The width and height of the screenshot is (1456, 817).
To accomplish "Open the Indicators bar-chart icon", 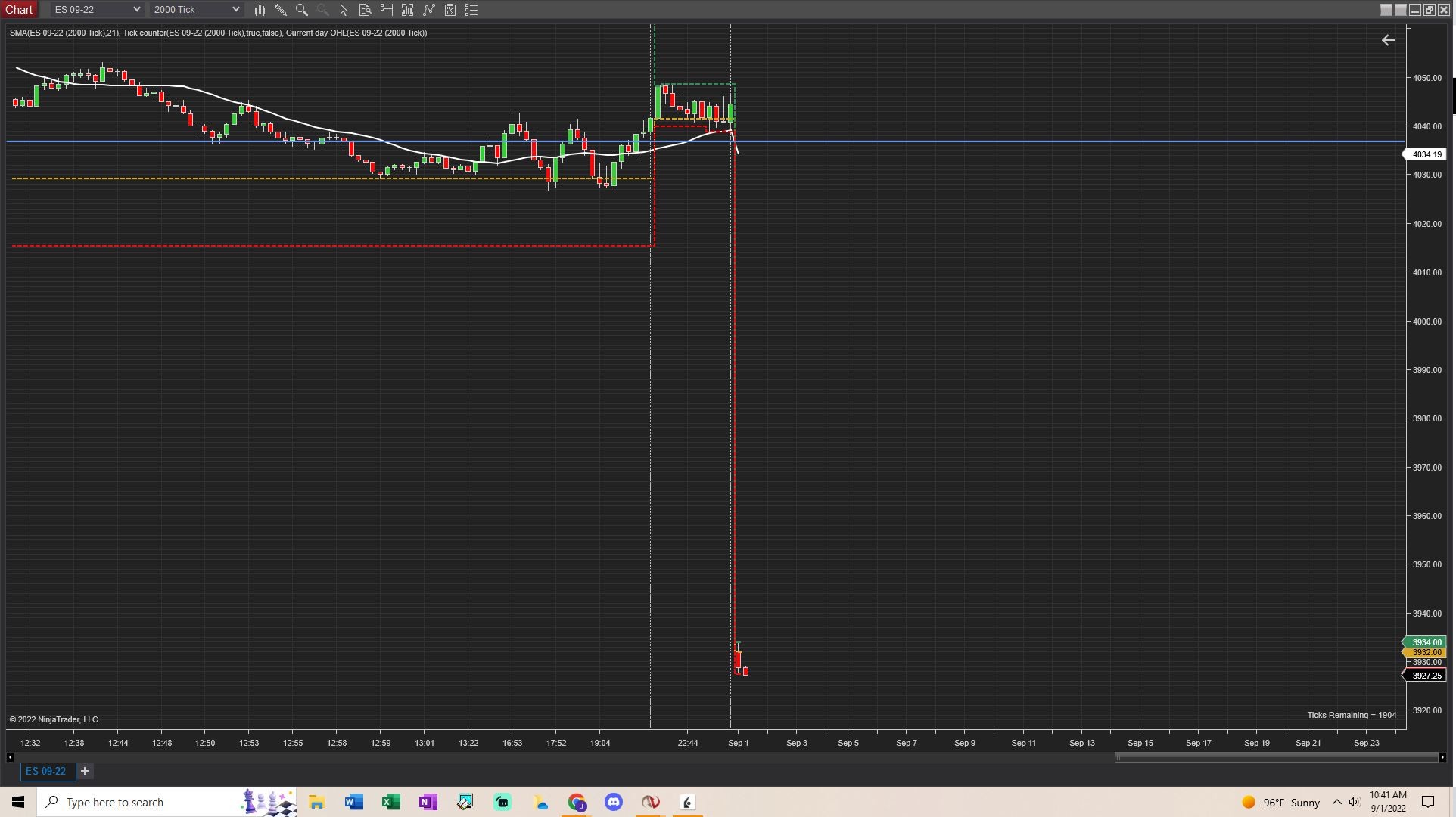I will coord(408,10).
